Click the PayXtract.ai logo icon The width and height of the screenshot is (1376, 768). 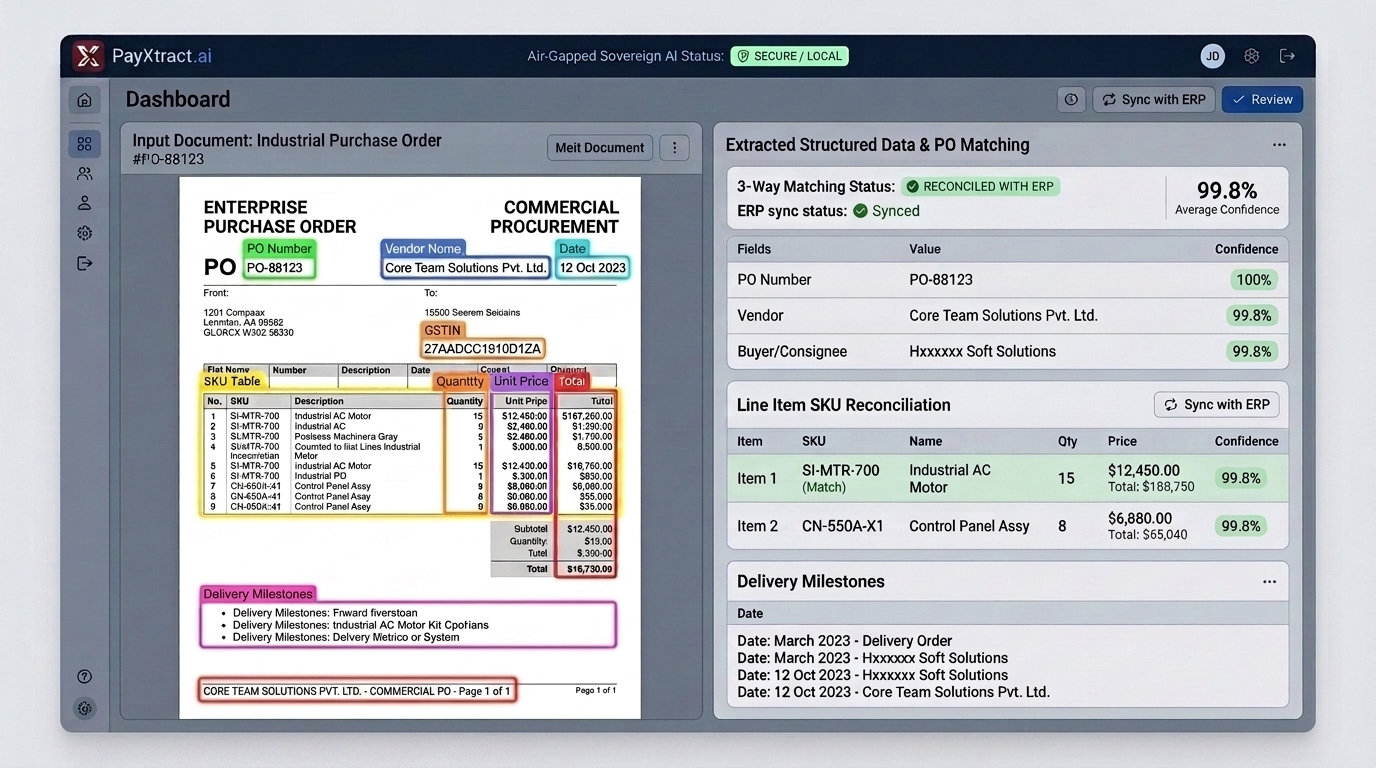[88, 56]
